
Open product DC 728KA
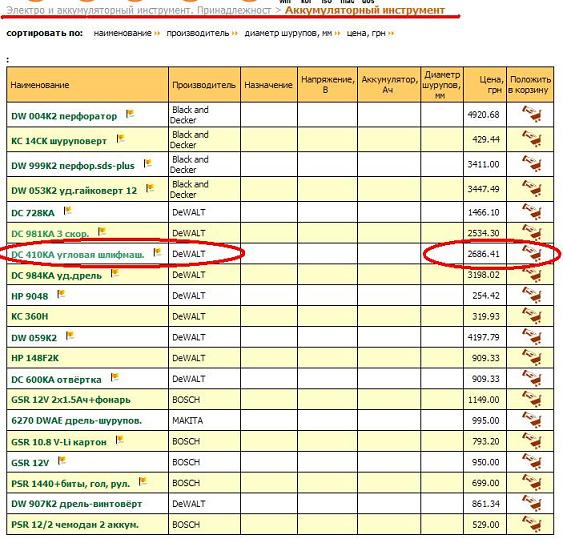tap(33, 213)
